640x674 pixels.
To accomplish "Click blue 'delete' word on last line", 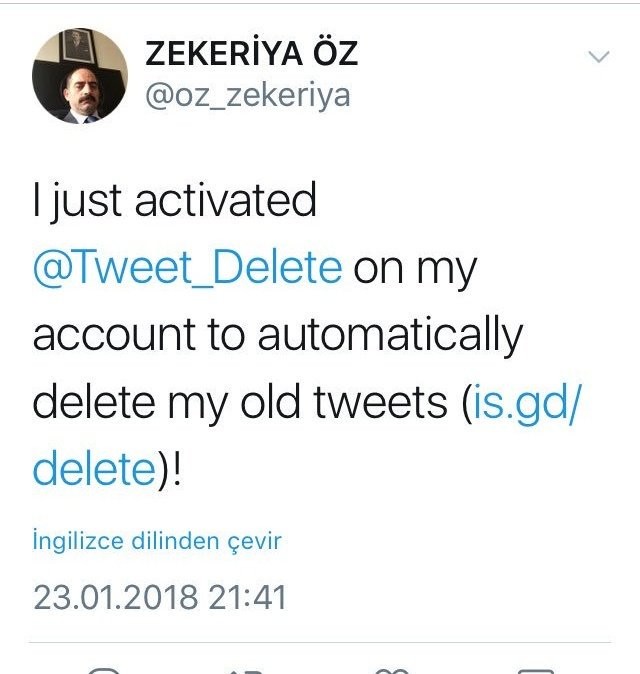I will 90,468.
